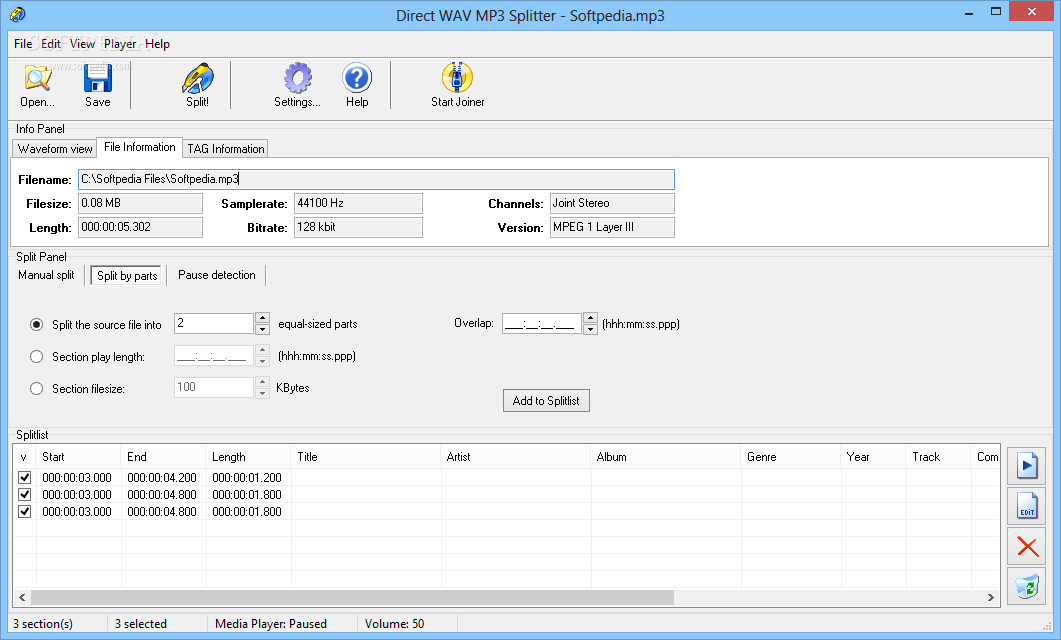Select 'Split the source file into' radio
1061x640 pixels.
[x=37, y=325]
